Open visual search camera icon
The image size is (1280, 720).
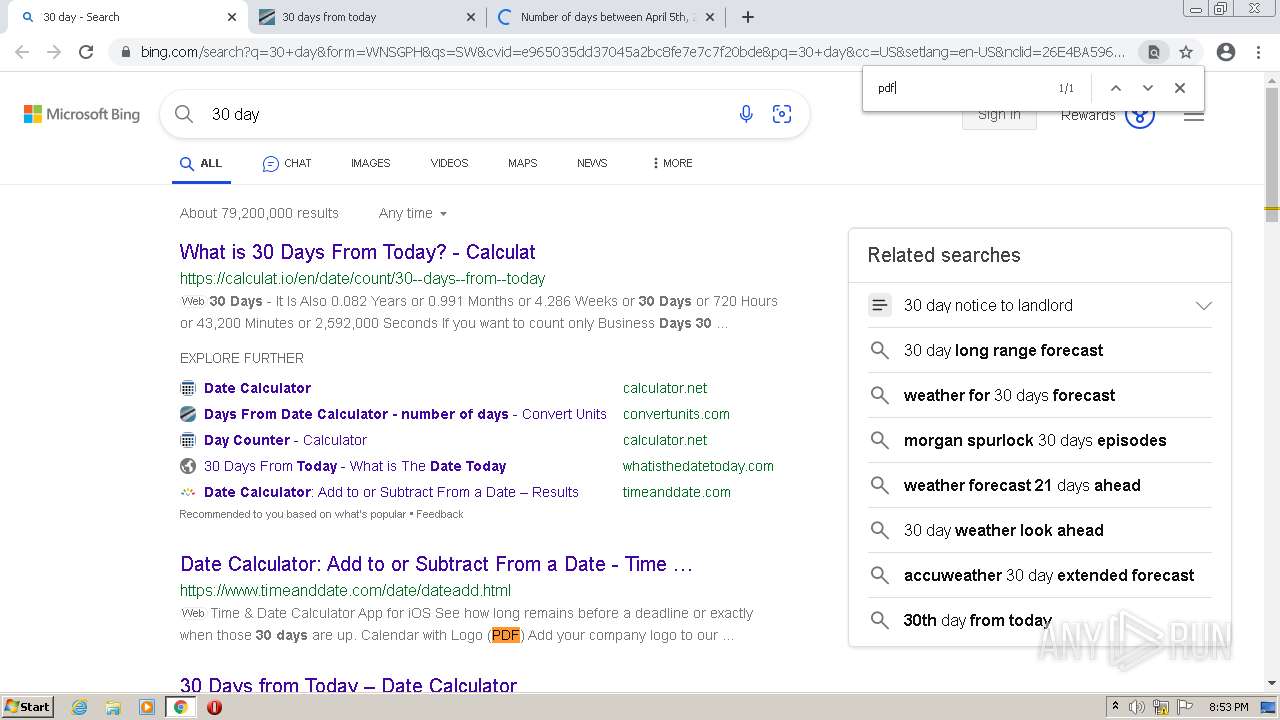click(x=782, y=114)
